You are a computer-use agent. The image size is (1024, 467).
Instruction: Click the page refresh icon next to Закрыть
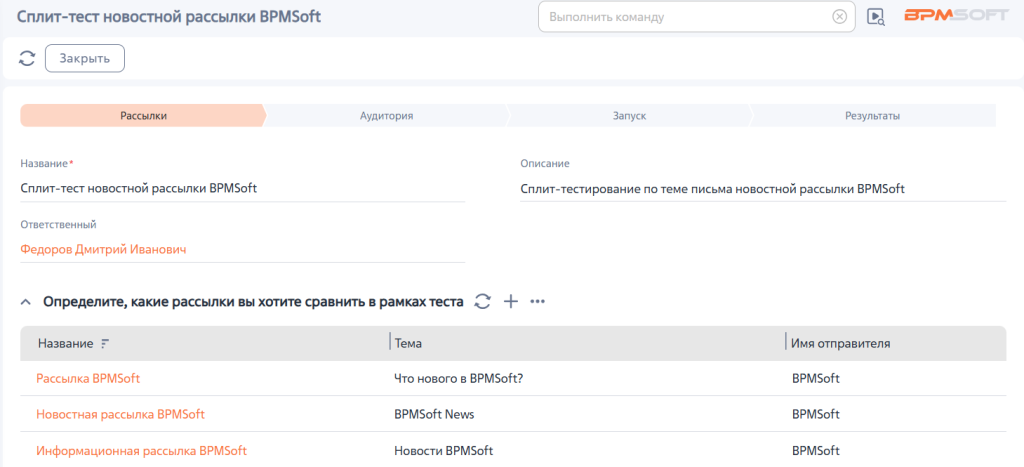coord(27,58)
